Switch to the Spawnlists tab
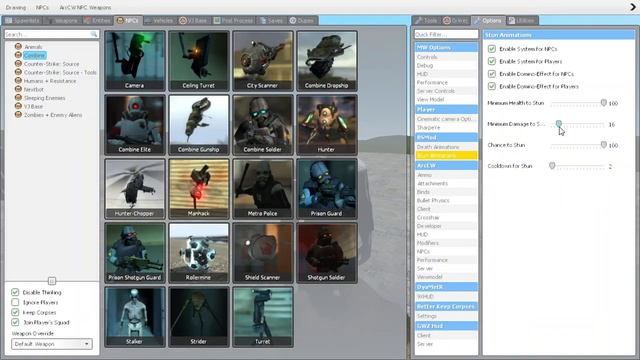The height and width of the screenshot is (360, 640). 23,20
